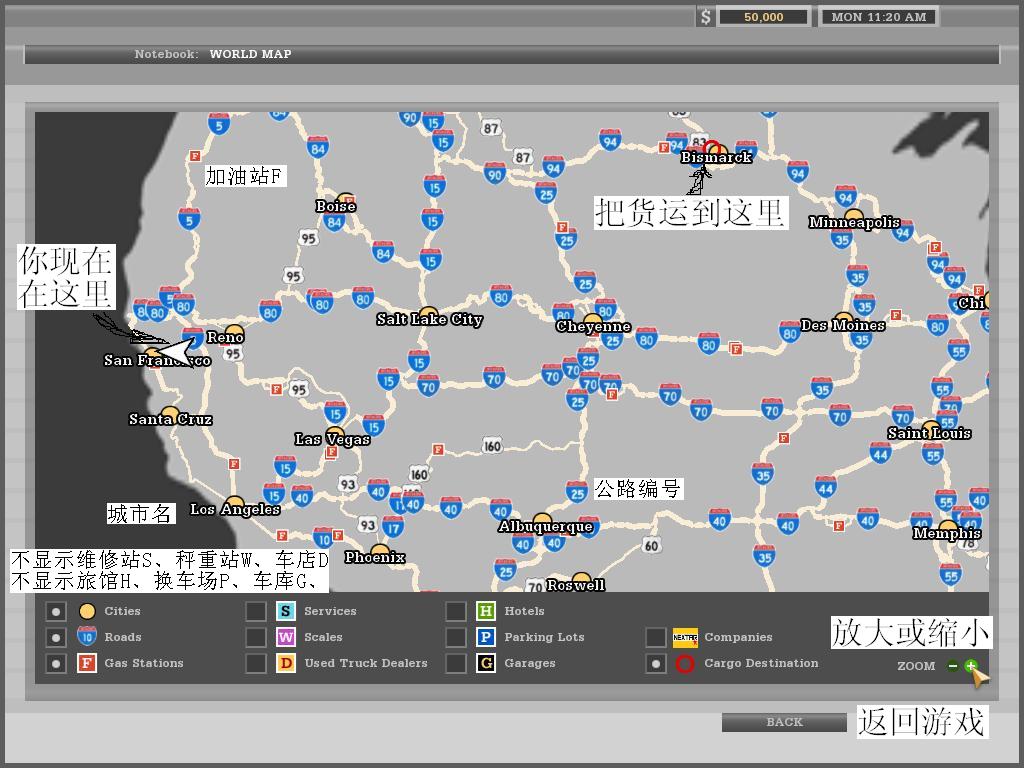This screenshot has width=1024, height=768.
Task: Click the Bismarck cargo destination red circle
Action: pyautogui.click(x=711, y=148)
